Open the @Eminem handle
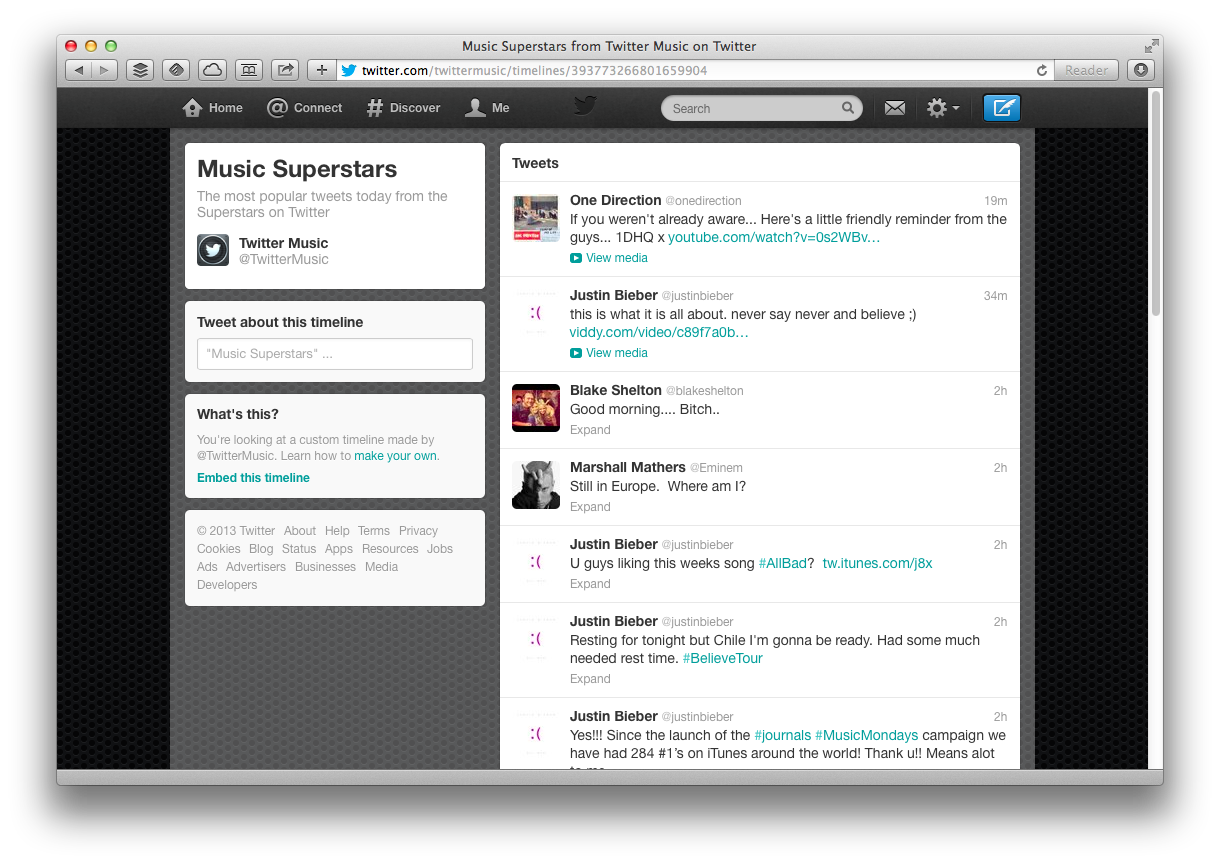1220x864 pixels. [716, 468]
